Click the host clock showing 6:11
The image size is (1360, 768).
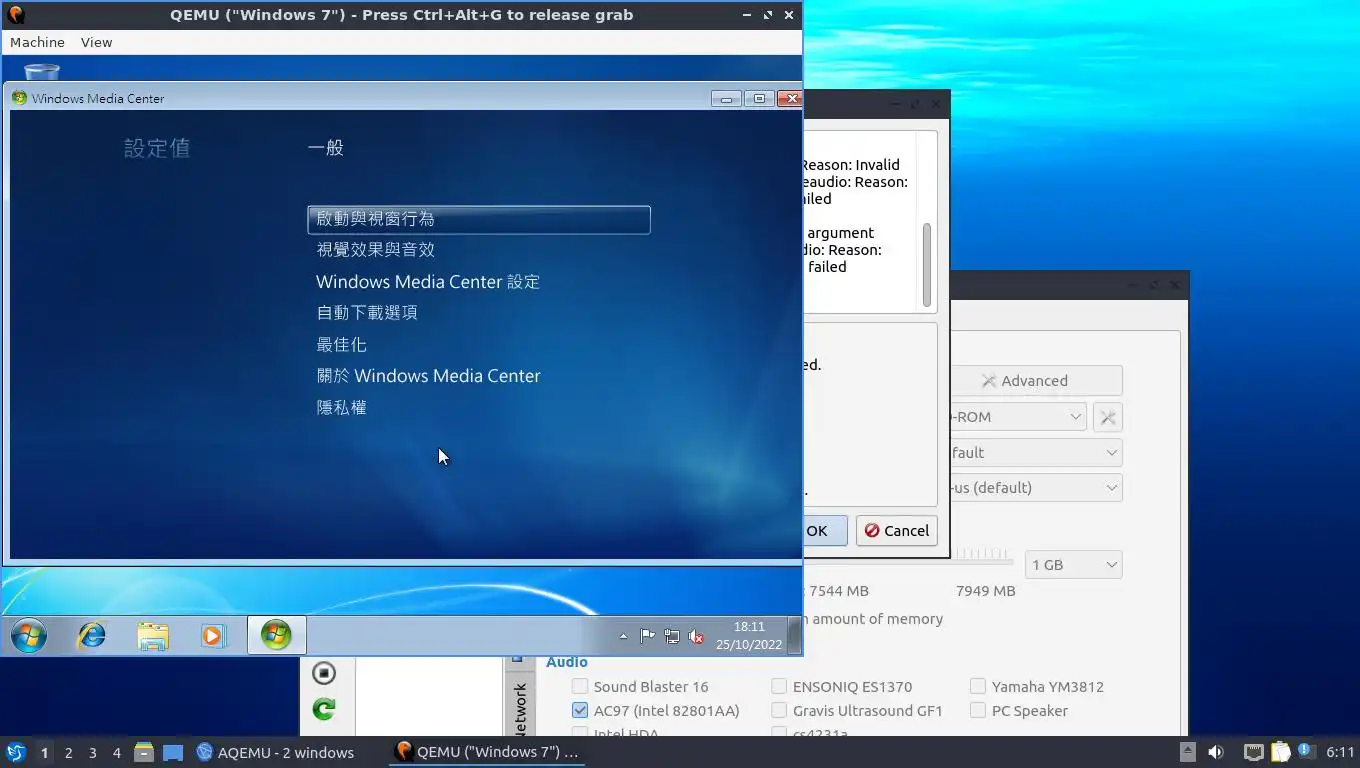pos(1340,752)
